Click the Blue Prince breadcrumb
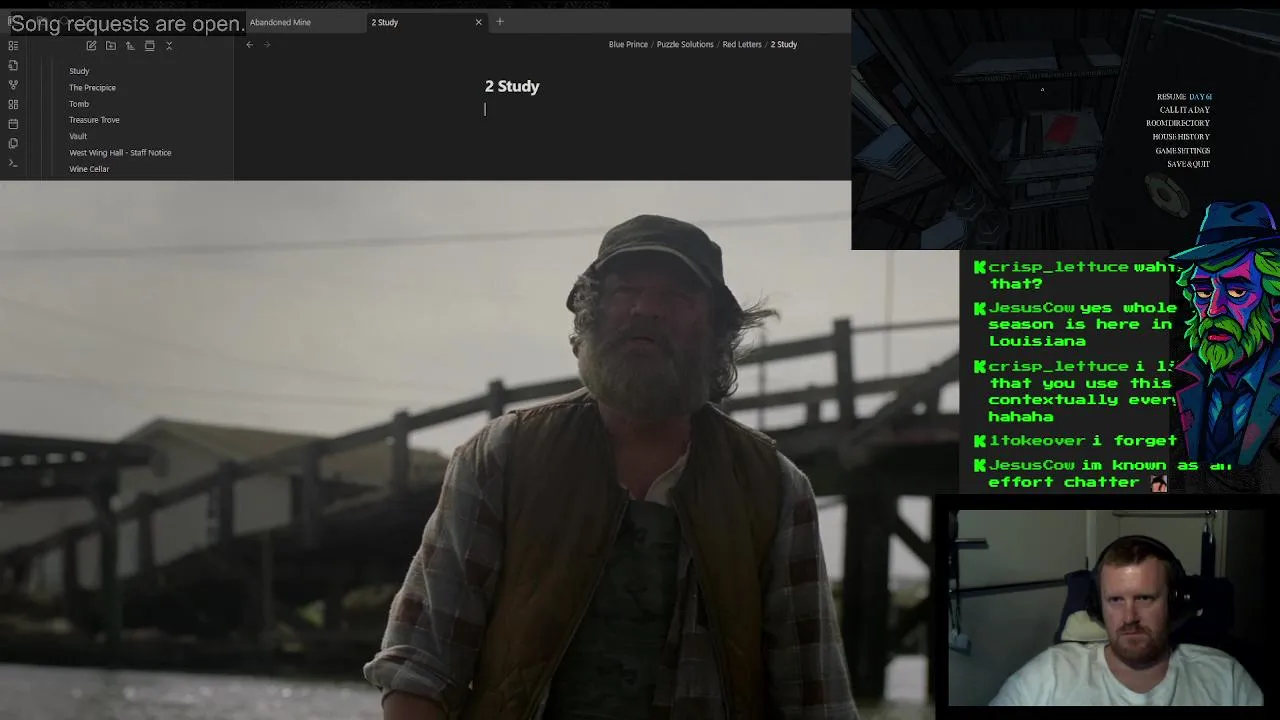Viewport: 1280px width, 720px height. coord(628,44)
